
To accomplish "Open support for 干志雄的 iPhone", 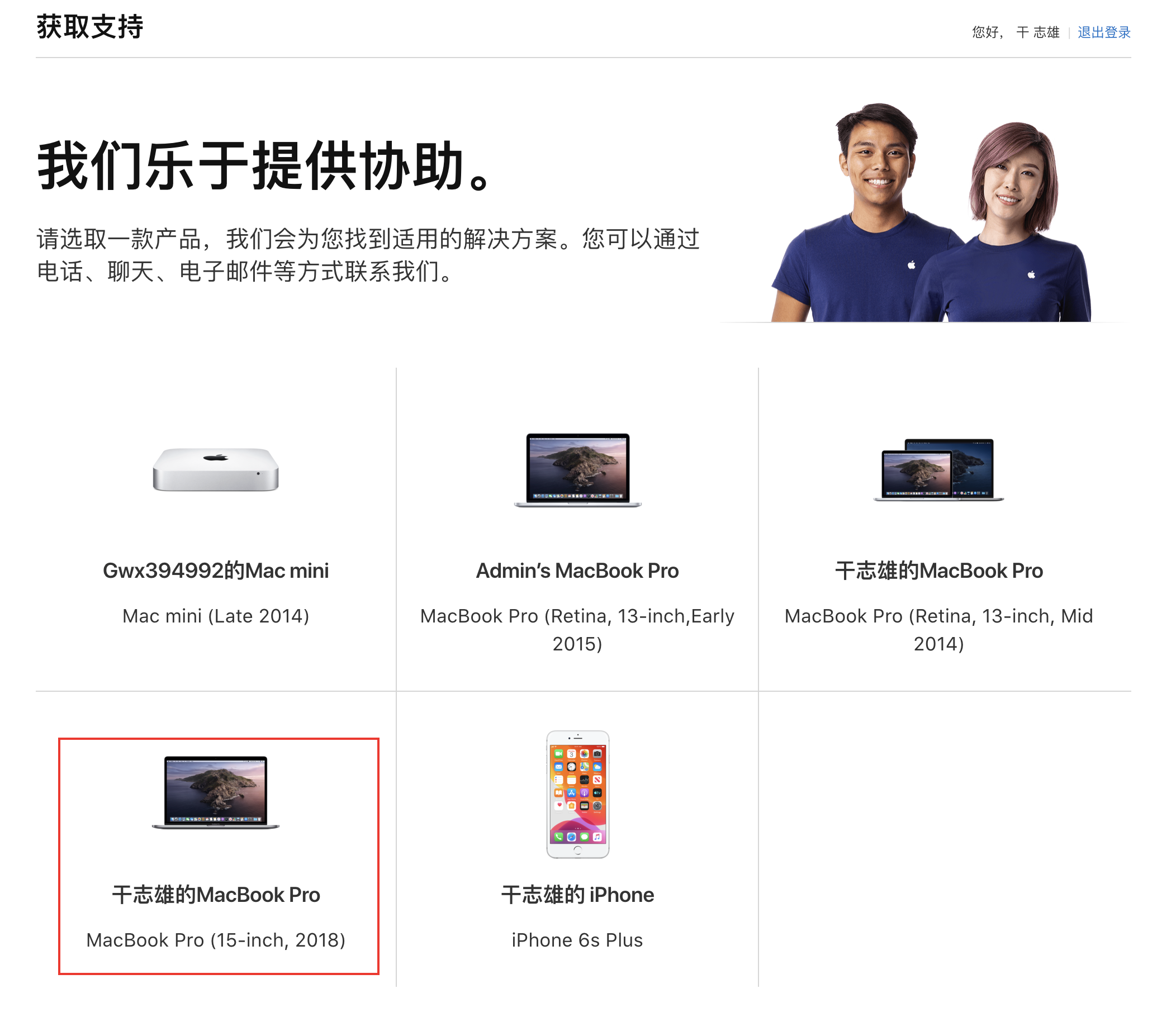I will tap(578, 895).
